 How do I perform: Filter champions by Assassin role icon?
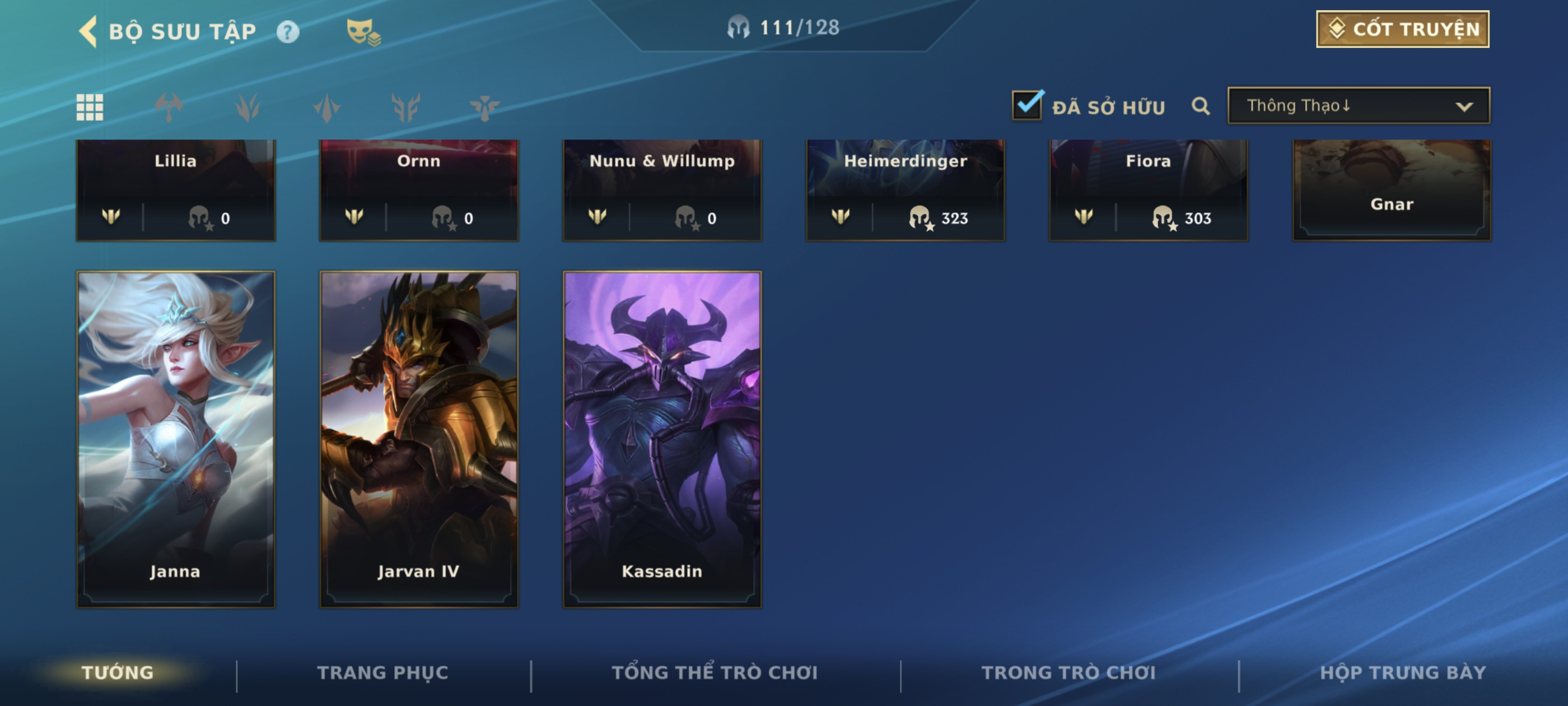pos(248,108)
